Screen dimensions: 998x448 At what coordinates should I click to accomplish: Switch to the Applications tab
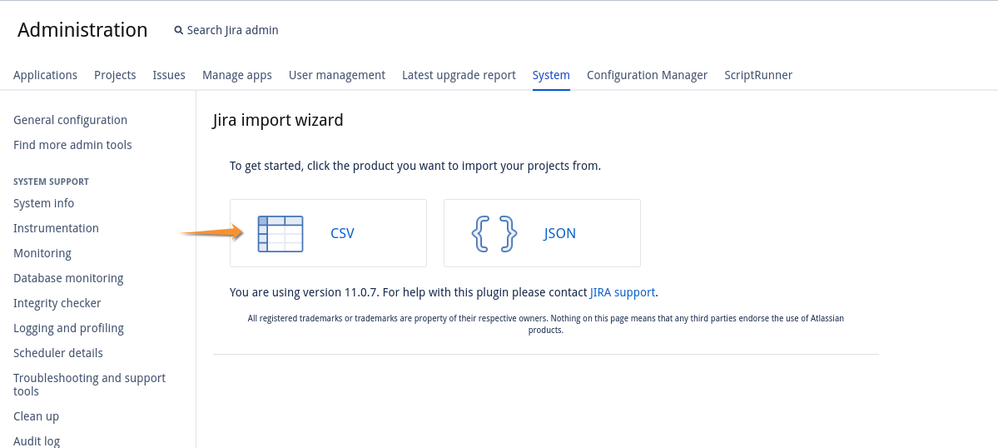(x=45, y=75)
